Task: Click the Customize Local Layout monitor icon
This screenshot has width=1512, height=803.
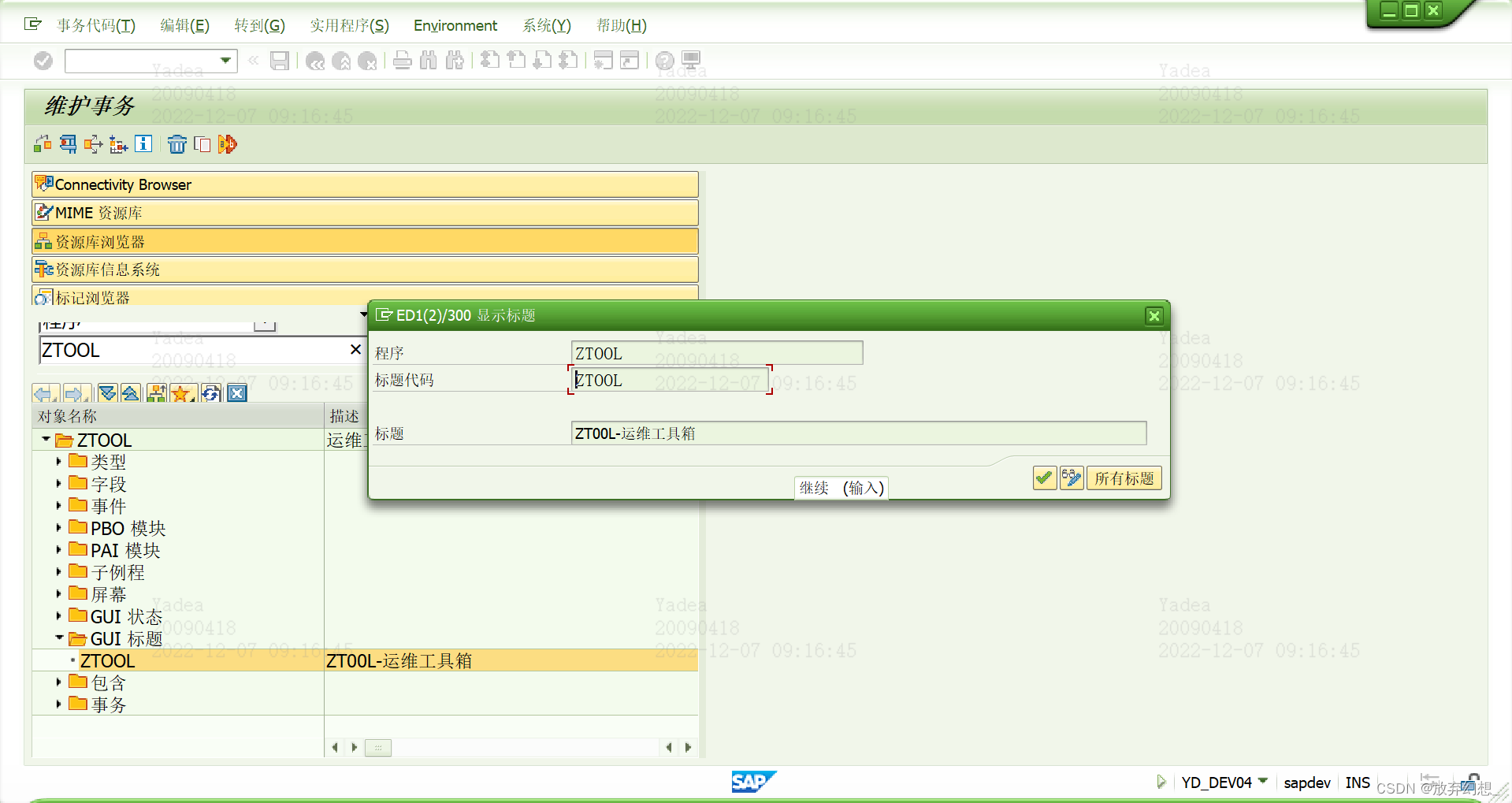Action: coord(691,61)
